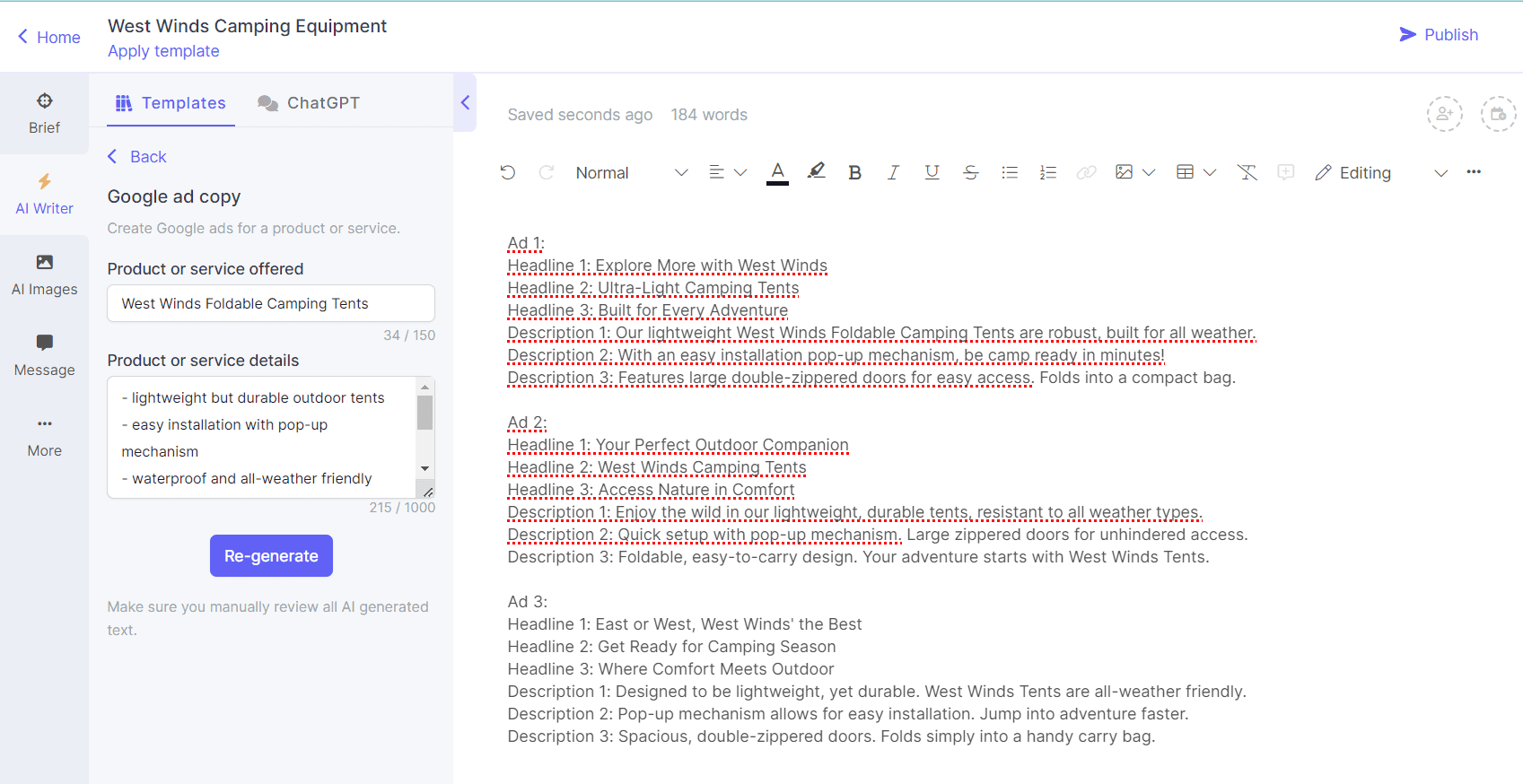Clear formatting with the Tx icon
Image resolution: width=1523 pixels, height=784 pixels.
[x=1247, y=172]
